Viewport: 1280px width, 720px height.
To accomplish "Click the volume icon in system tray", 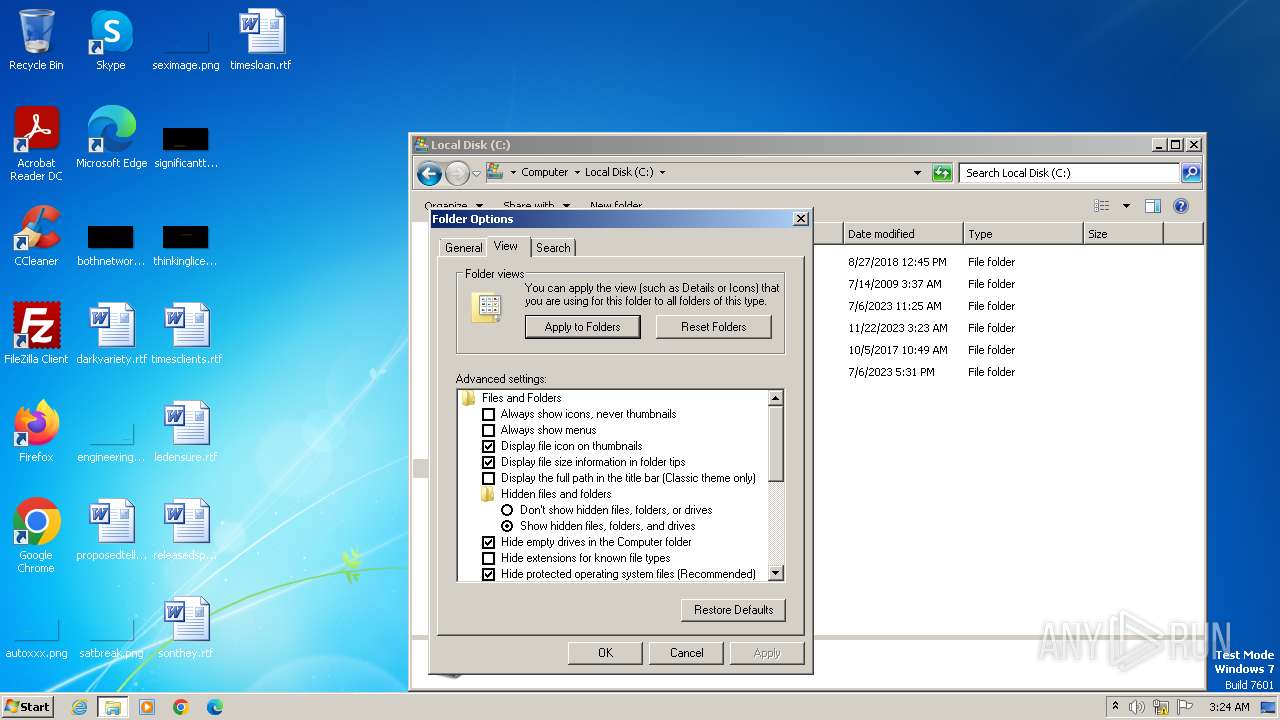I will click(x=1137, y=707).
